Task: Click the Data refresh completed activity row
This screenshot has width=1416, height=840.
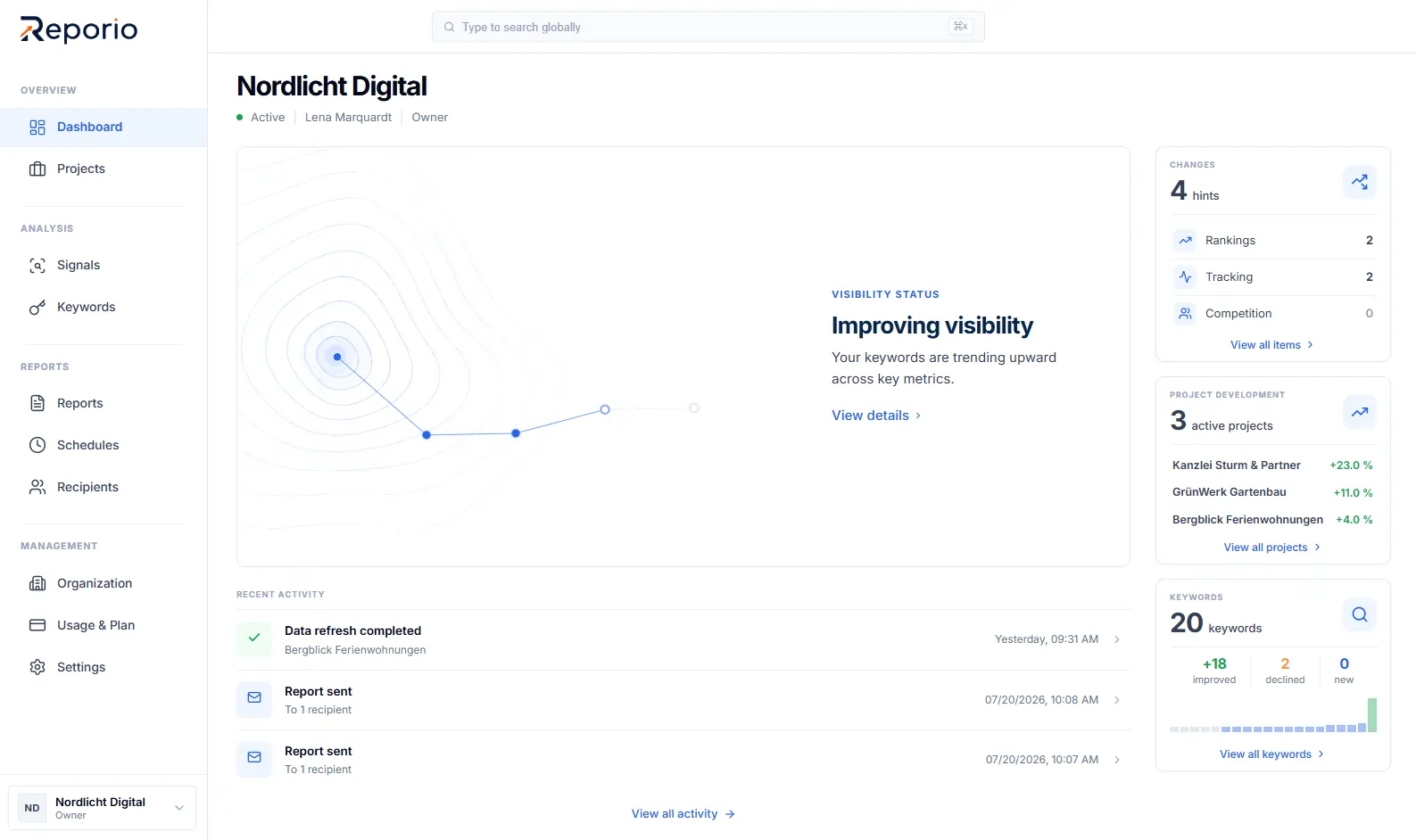Action: pyautogui.click(x=683, y=640)
